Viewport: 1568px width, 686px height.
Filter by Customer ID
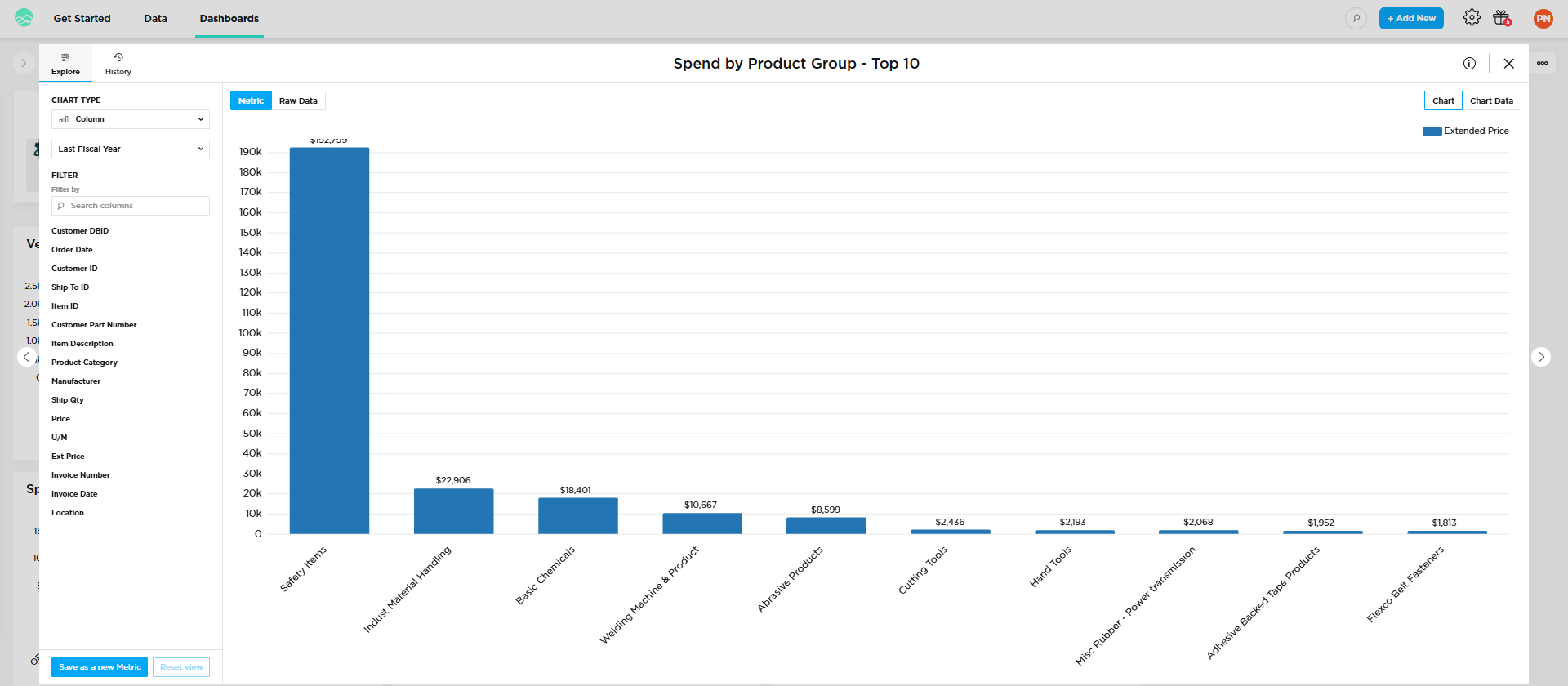74,269
